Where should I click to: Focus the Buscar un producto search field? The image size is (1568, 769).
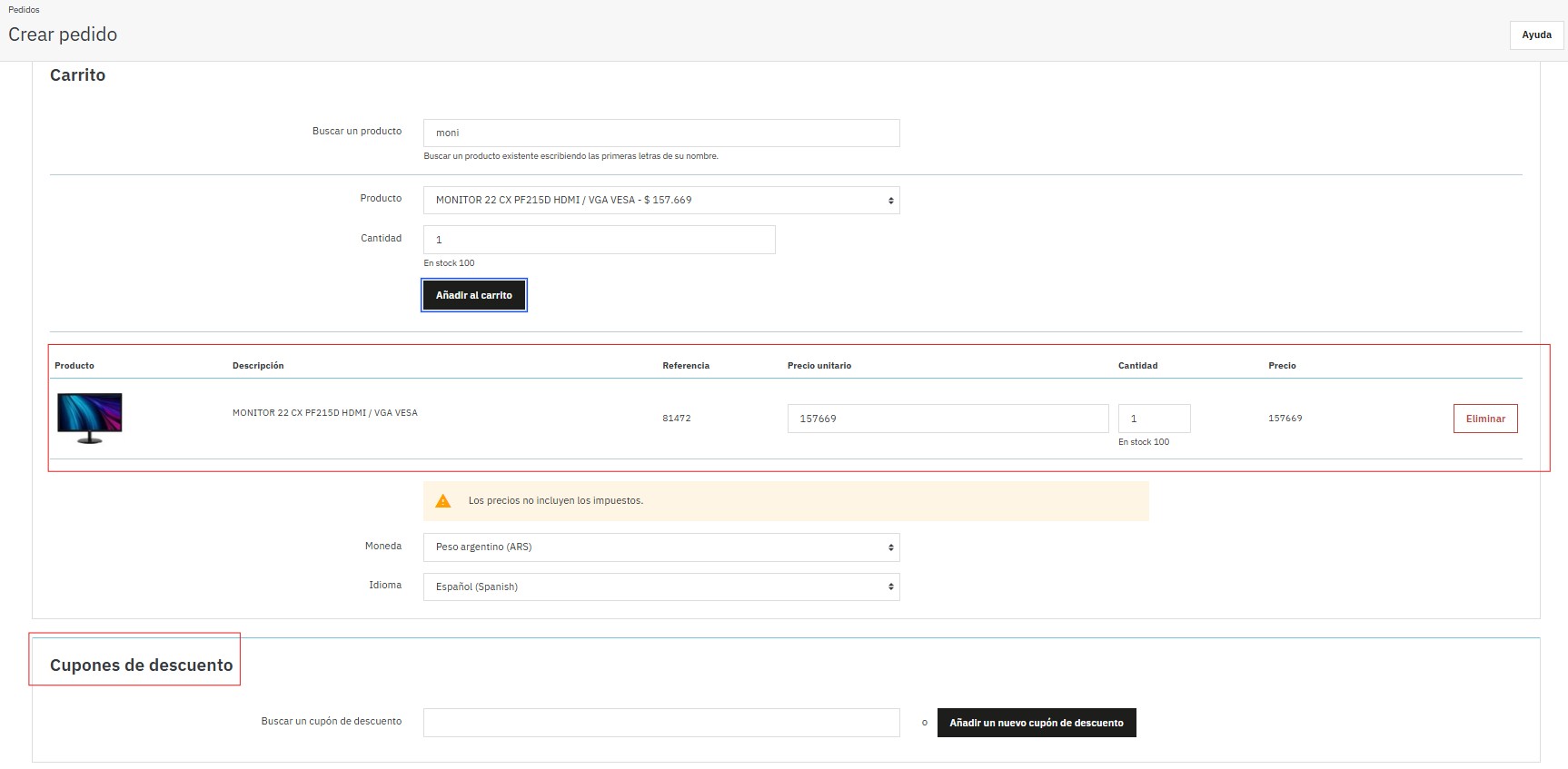tap(660, 133)
